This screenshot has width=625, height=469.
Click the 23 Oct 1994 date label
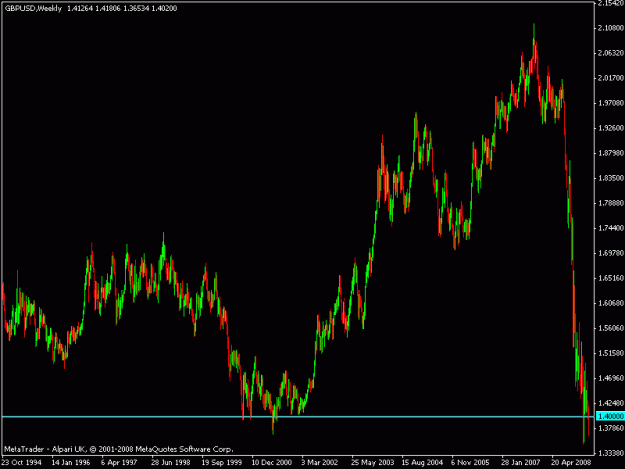pyautogui.click(x=22, y=463)
